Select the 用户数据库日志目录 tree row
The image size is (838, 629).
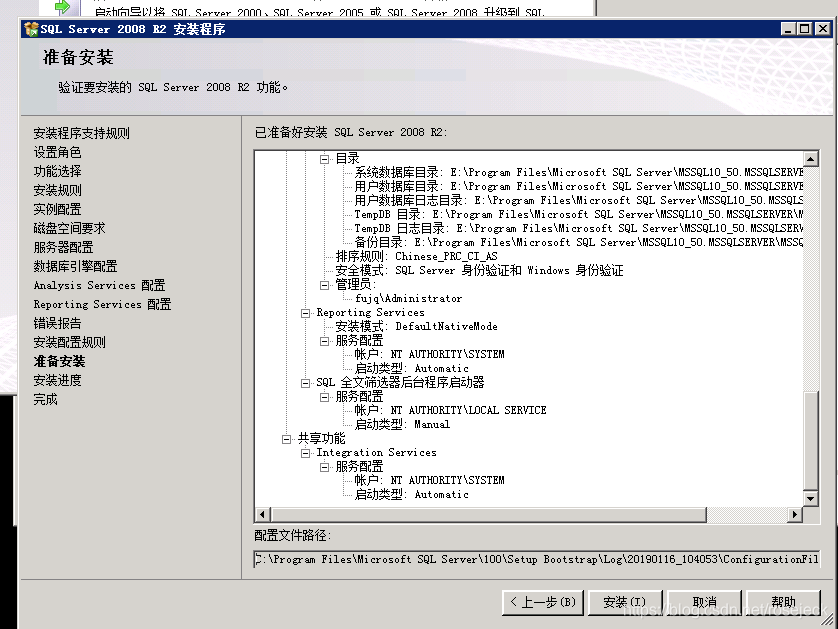coord(579,200)
